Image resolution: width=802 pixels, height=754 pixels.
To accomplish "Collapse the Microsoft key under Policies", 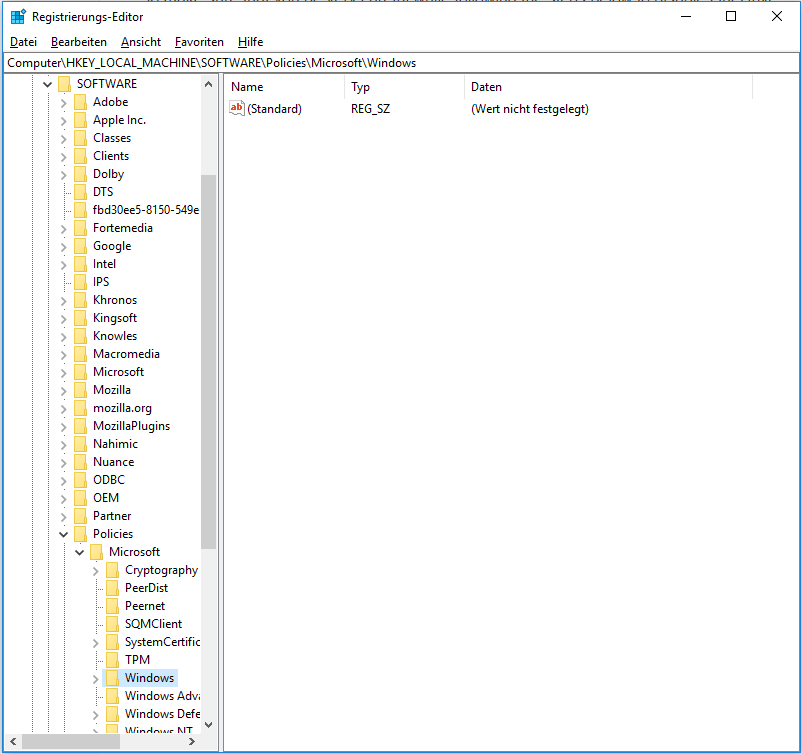I will pos(80,552).
